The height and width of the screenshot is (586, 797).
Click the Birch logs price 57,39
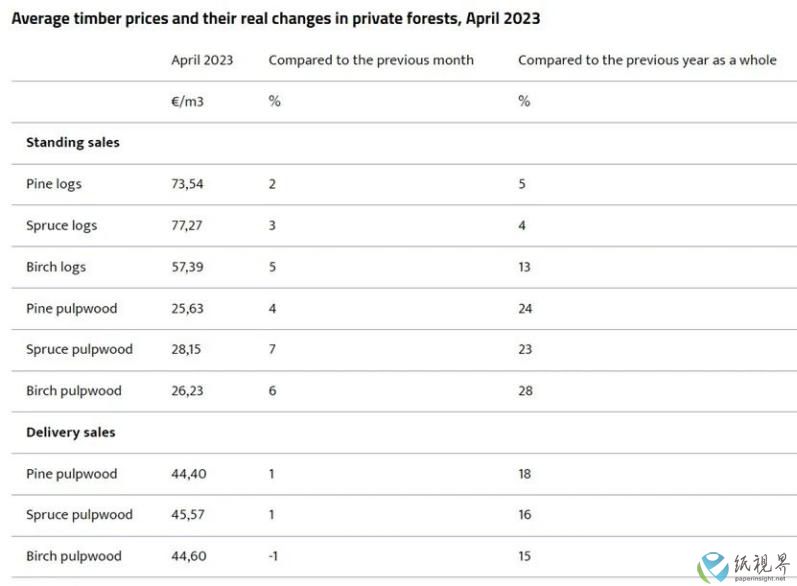[187, 267]
